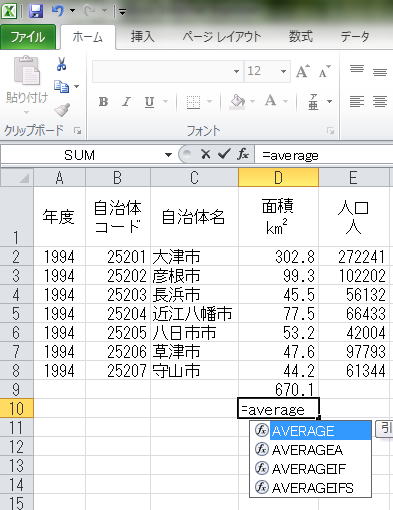Toggle Italic formatting
Viewport: 393px width, 510px height.
[126, 101]
